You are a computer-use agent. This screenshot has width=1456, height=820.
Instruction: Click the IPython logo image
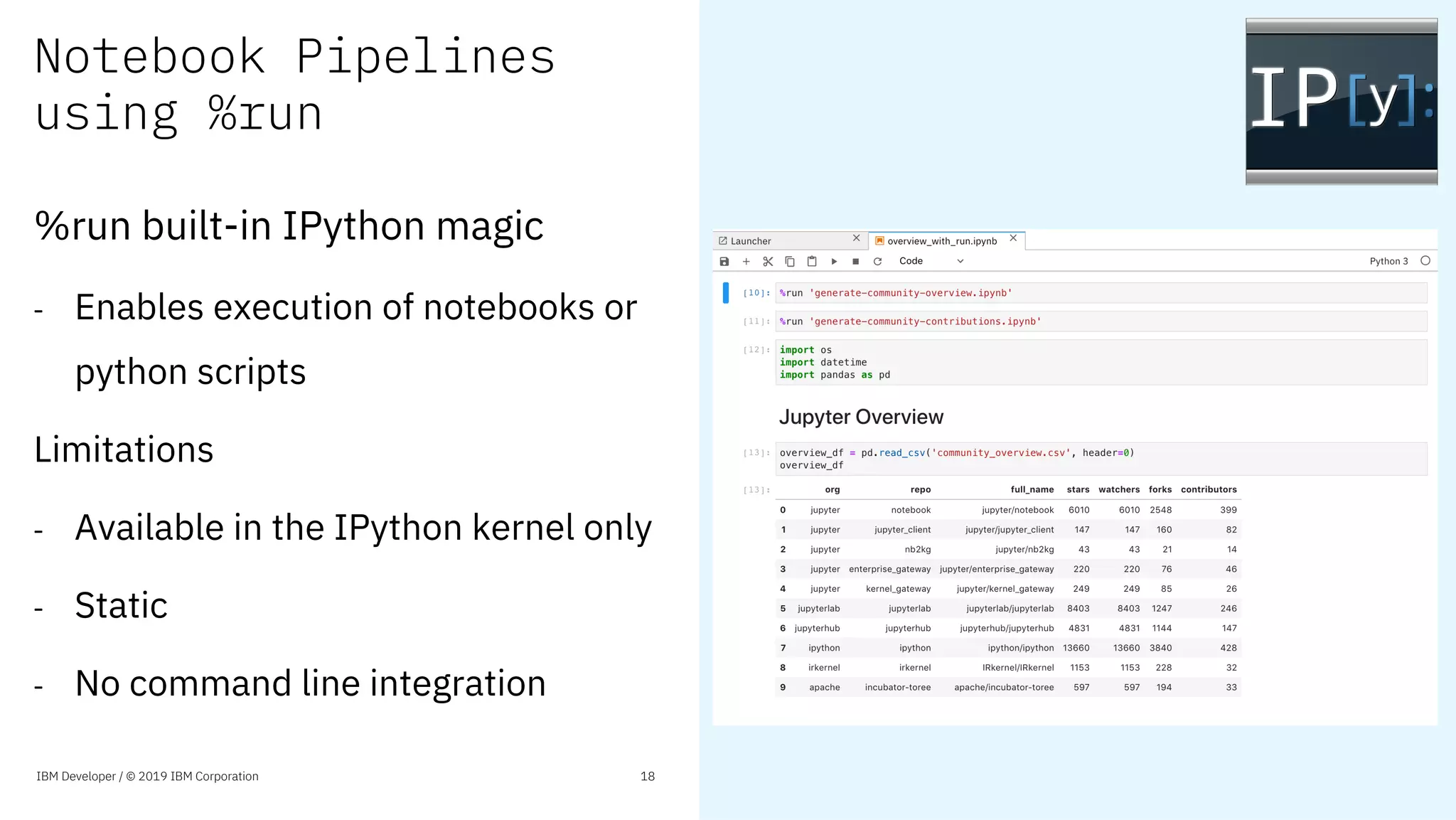pos(1342,102)
